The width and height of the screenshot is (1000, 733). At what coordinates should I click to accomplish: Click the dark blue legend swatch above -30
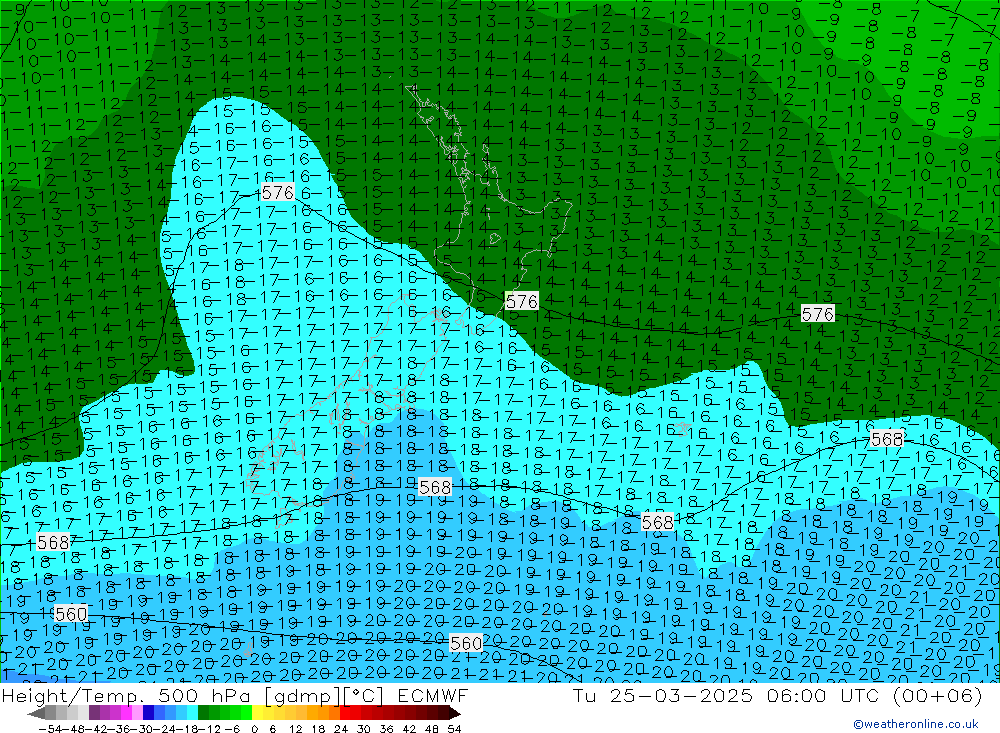point(148,713)
